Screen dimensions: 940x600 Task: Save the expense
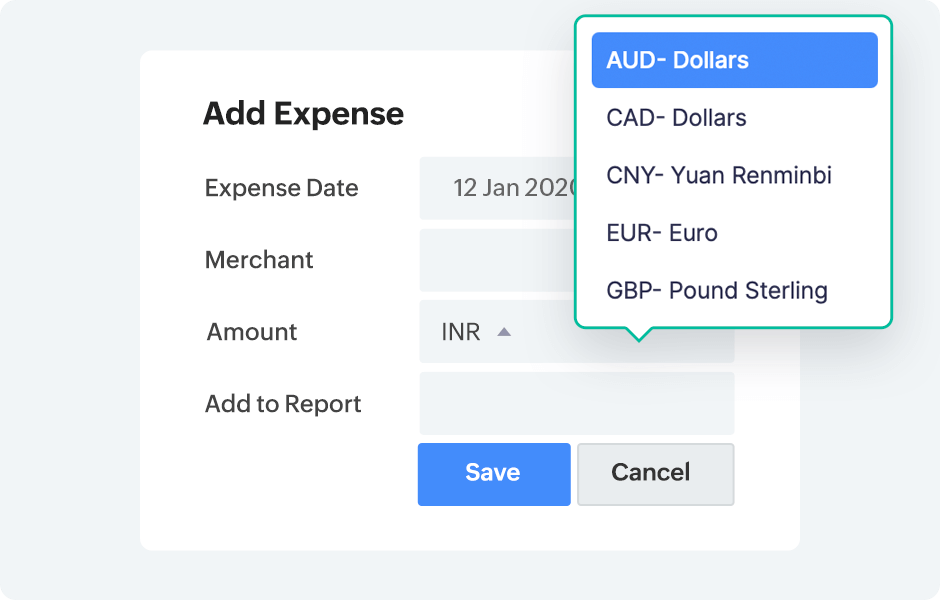coord(493,473)
